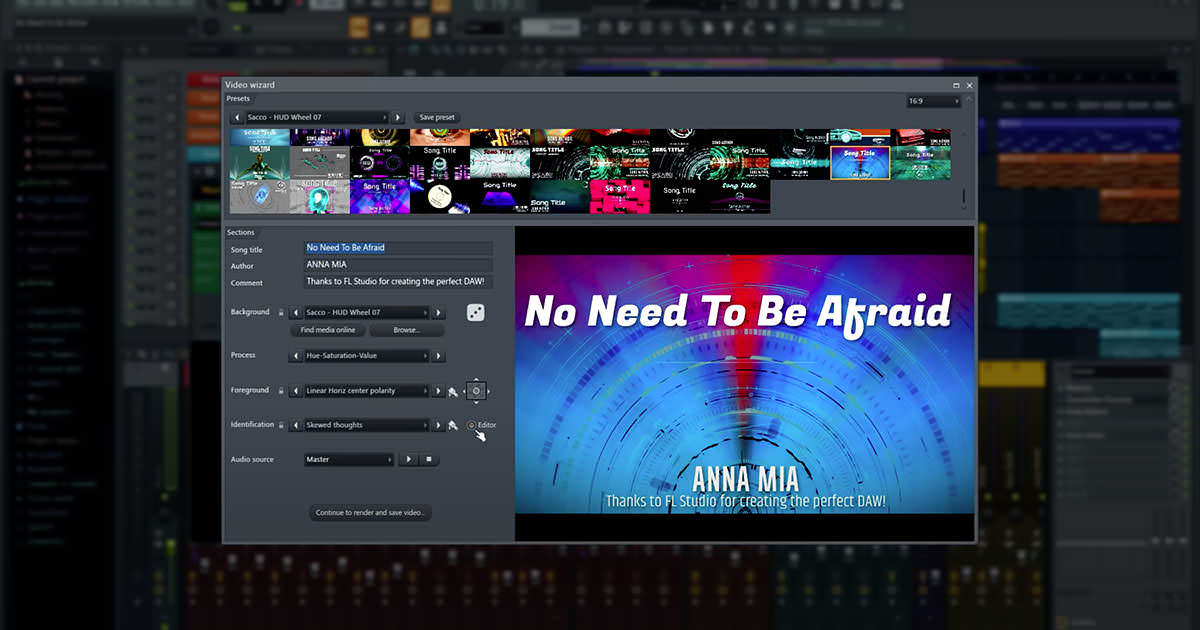Viewport: 1200px width, 630px height.
Task: Select the pink Song Title preset thumbnail
Action: tap(620, 196)
